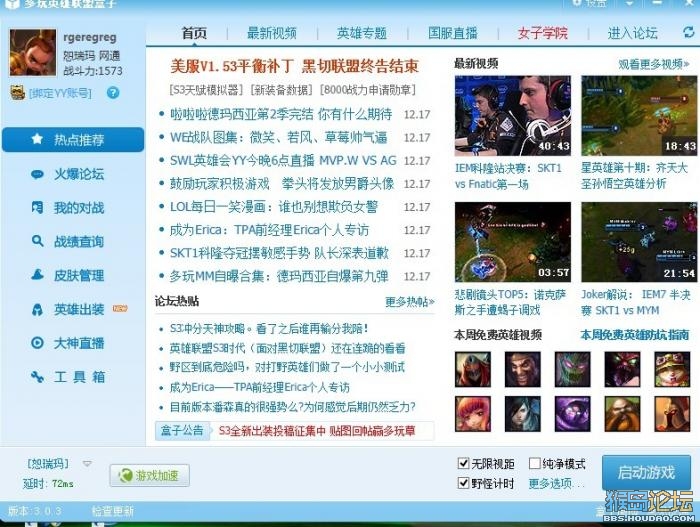Click the YY account mascot icon
The height and width of the screenshot is (527, 700).
click(x=17, y=92)
